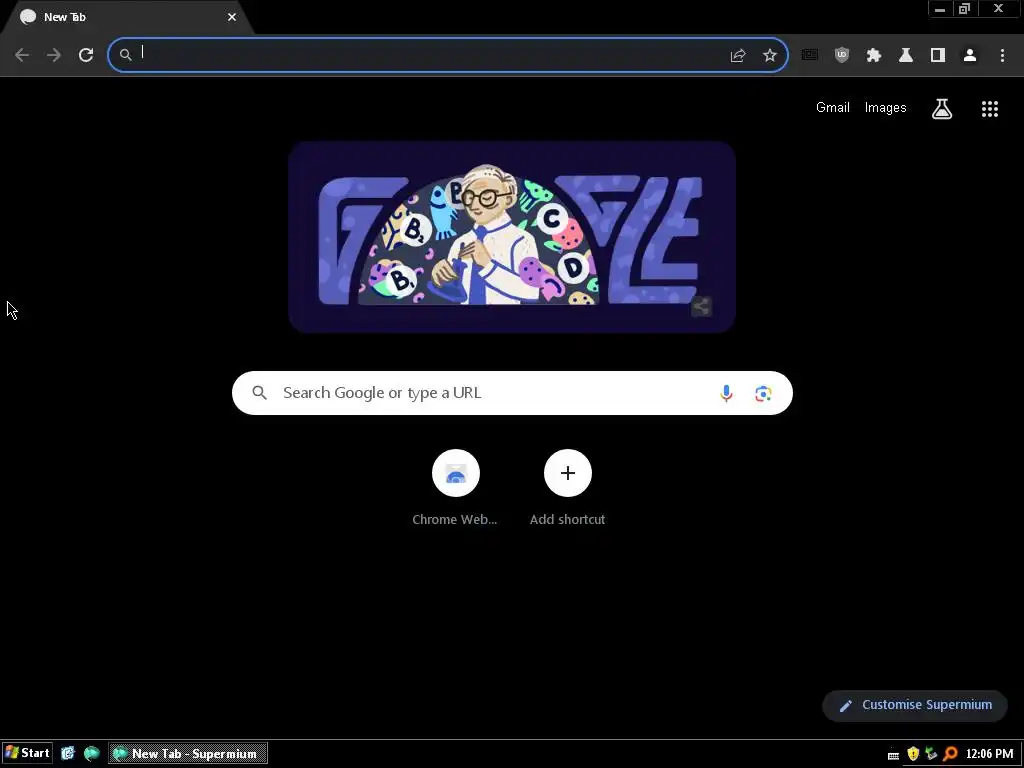Select the New Tab browser tab
This screenshot has width=1024, height=768.
[127, 17]
